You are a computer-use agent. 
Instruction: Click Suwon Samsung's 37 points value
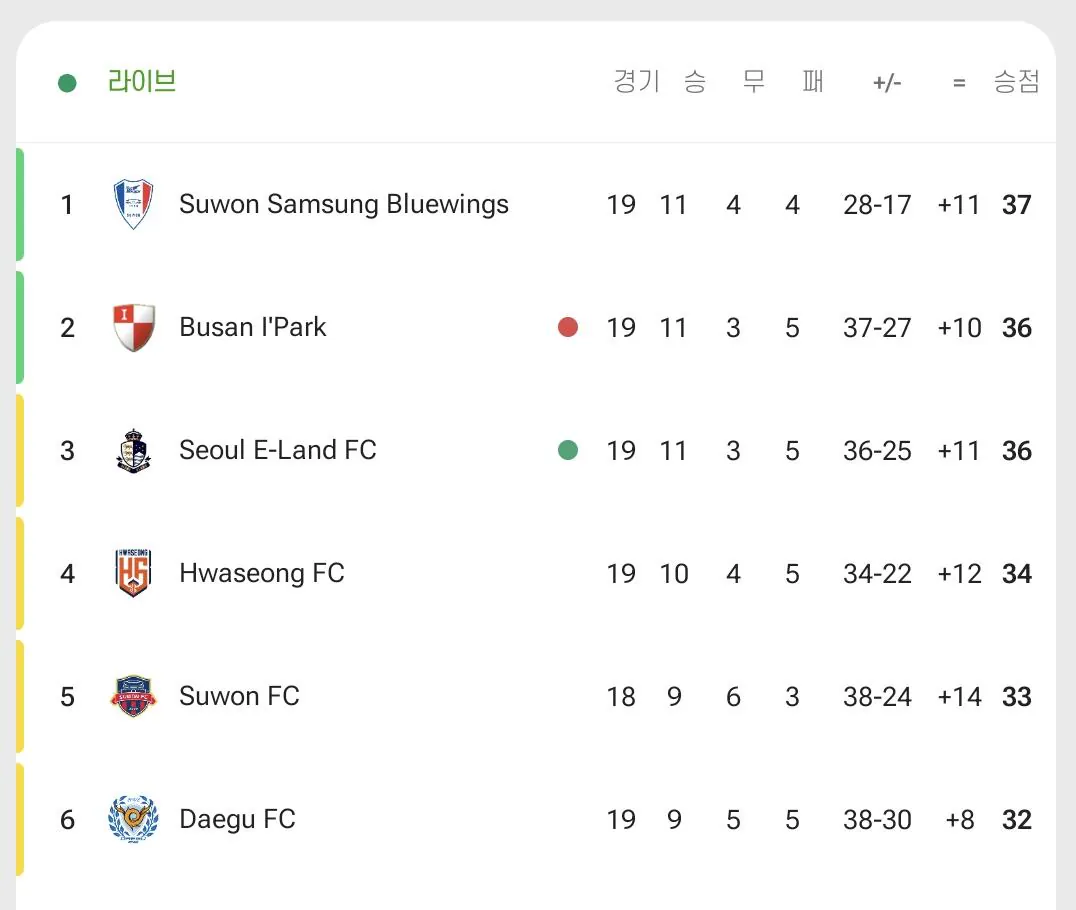click(x=1016, y=205)
